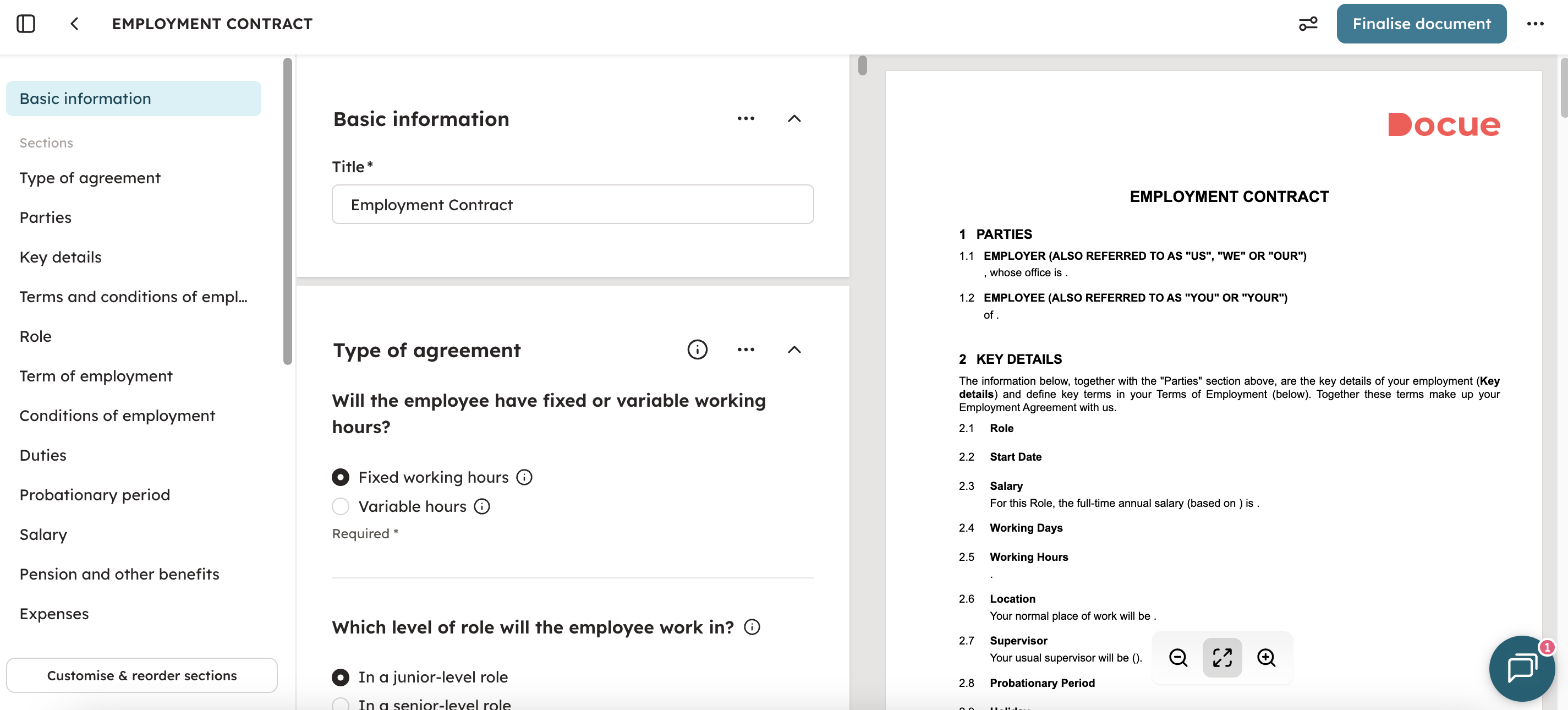Jump to Parties section
This screenshot has height=710, width=1568.
[x=46, y=217]
